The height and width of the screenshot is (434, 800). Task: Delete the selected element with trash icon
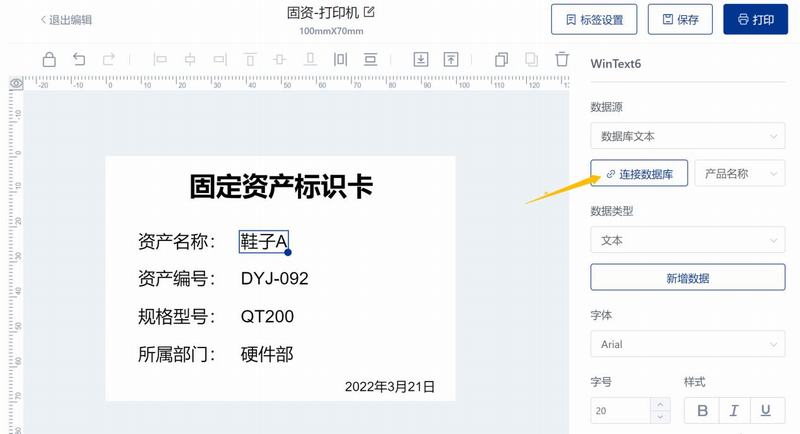(x=562, y=59)
